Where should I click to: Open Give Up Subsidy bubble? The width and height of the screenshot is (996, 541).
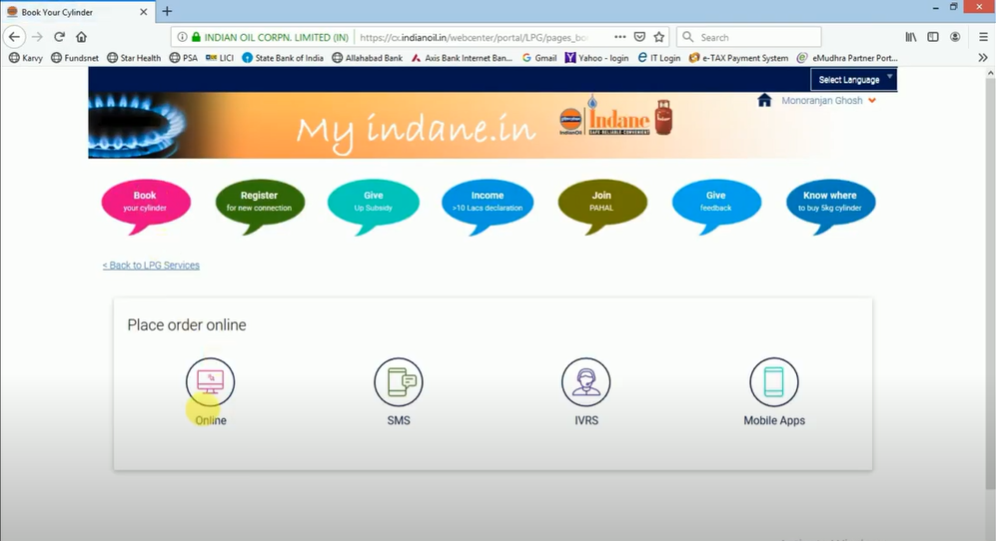pyautogui.click(x=373, y=201)
